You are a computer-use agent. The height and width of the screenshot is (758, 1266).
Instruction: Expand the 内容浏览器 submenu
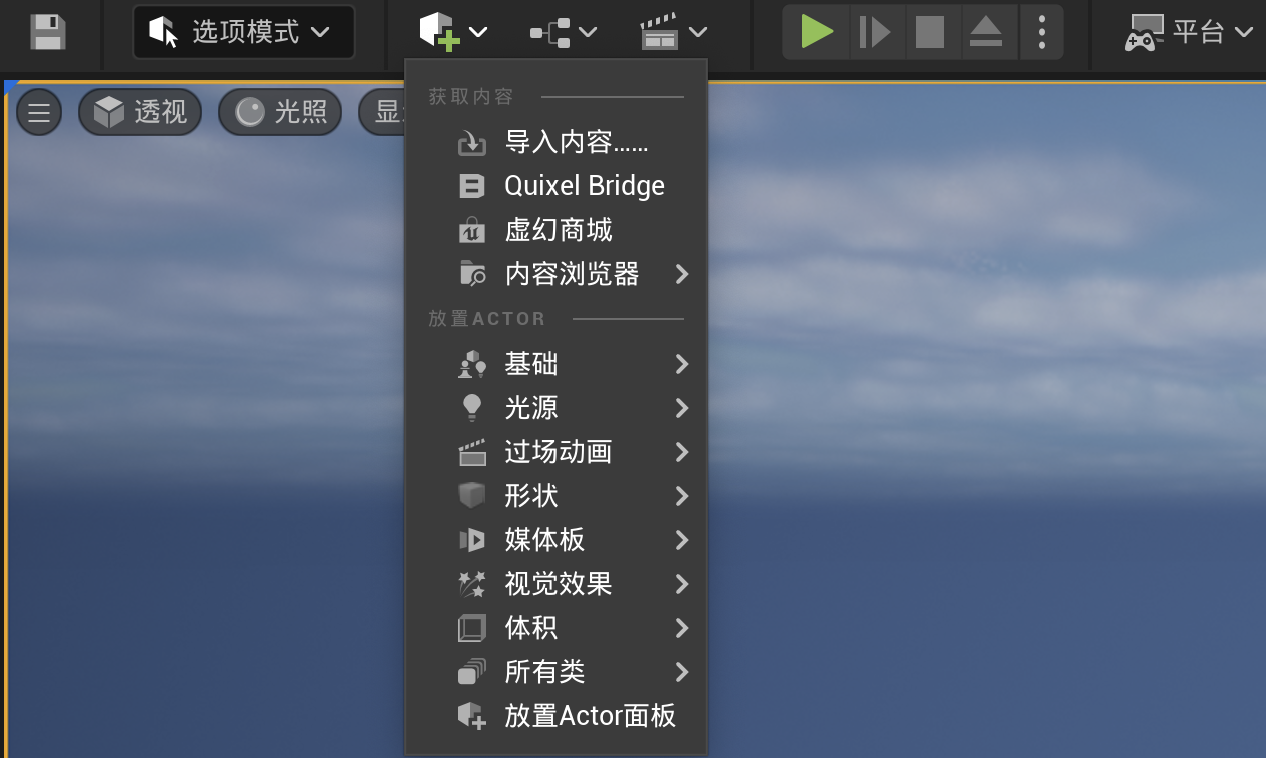(572, 274)
